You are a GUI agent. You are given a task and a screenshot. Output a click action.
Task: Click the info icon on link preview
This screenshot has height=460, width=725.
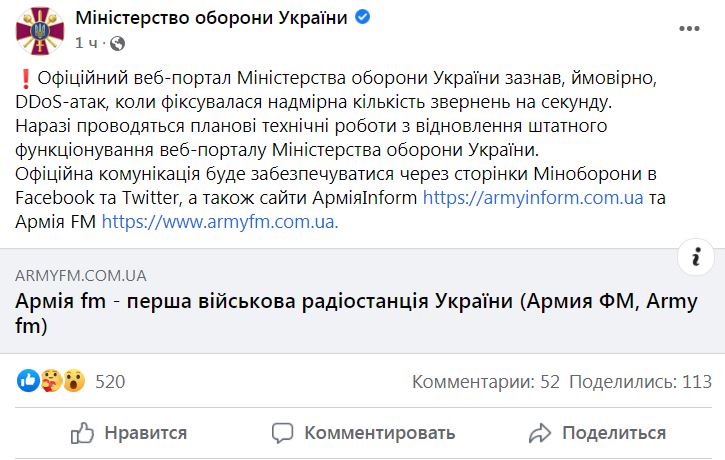[x=696, y=257]
